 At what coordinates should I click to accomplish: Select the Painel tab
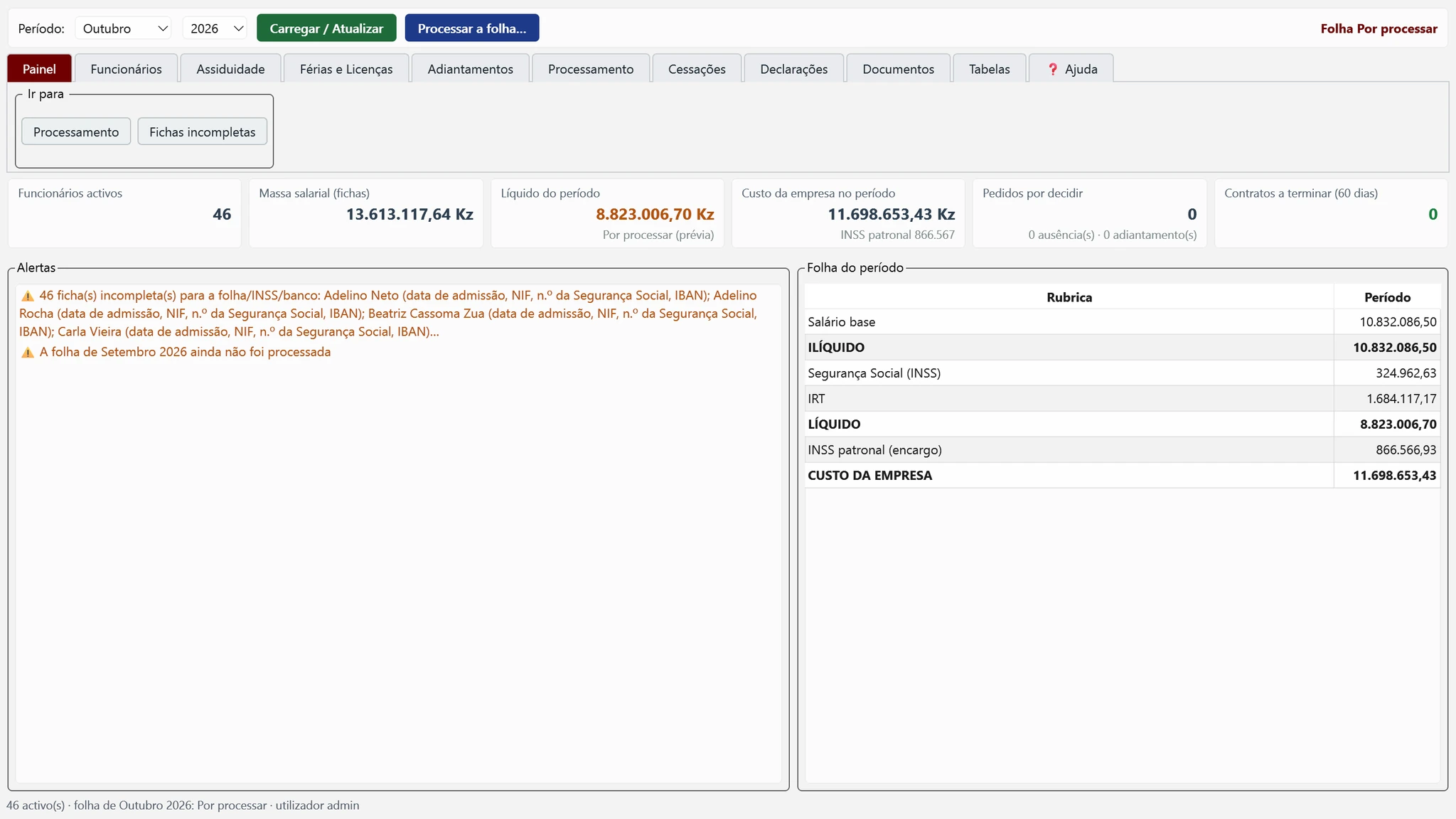click(x=39, y=69)
